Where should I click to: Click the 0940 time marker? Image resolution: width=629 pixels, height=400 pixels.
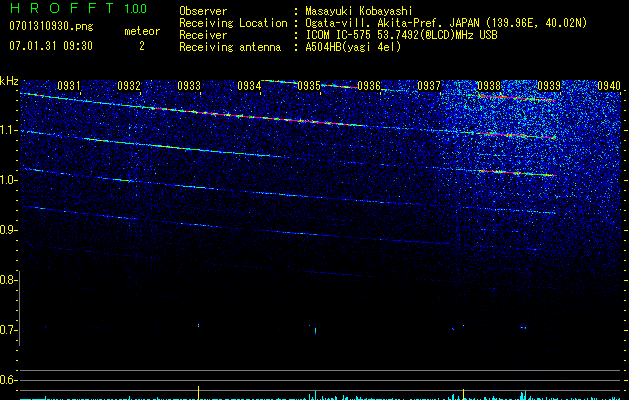click(x=609, y=85)
